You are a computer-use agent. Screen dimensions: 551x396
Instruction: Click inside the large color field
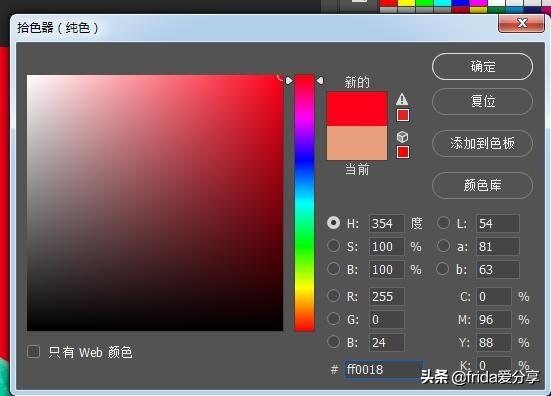click(x=155, y=203)
